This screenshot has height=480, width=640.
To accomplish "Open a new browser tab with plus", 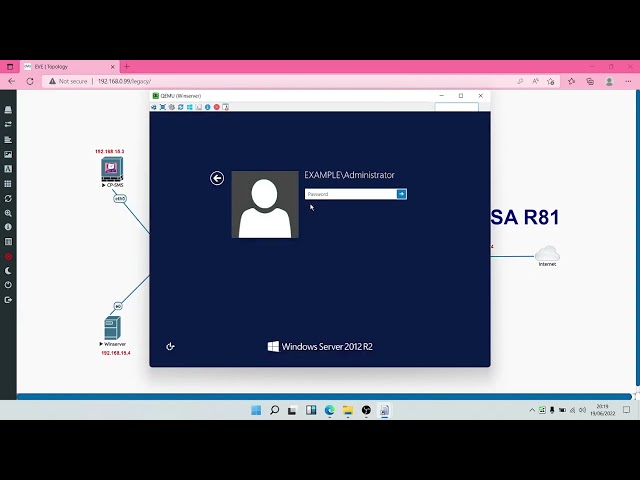I will tap(127, 67).
